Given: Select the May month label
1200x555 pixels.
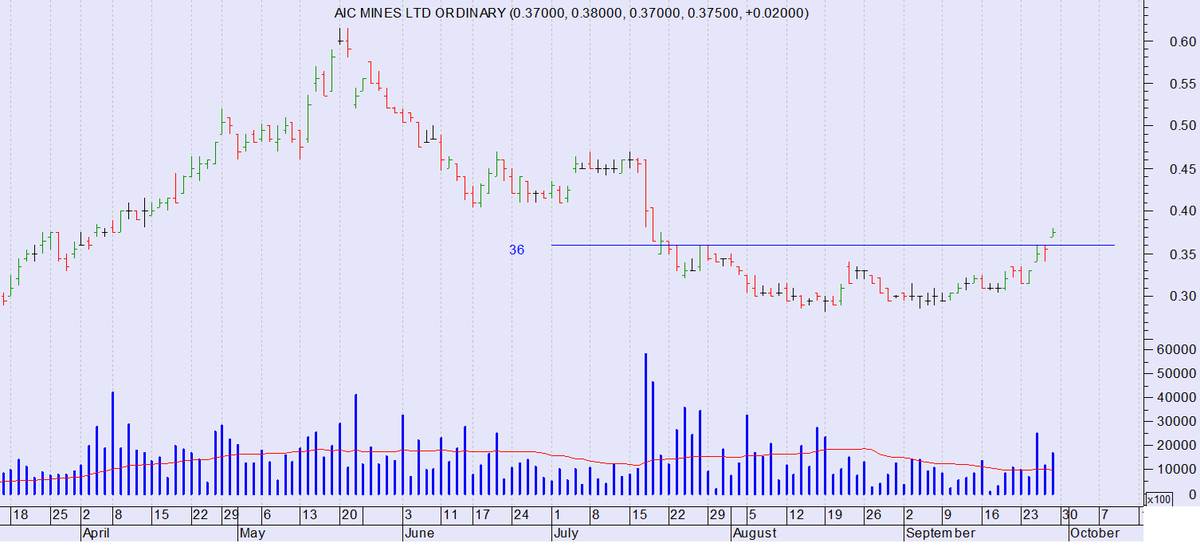Looking at the screenshot, I should [x=253, y=534].
